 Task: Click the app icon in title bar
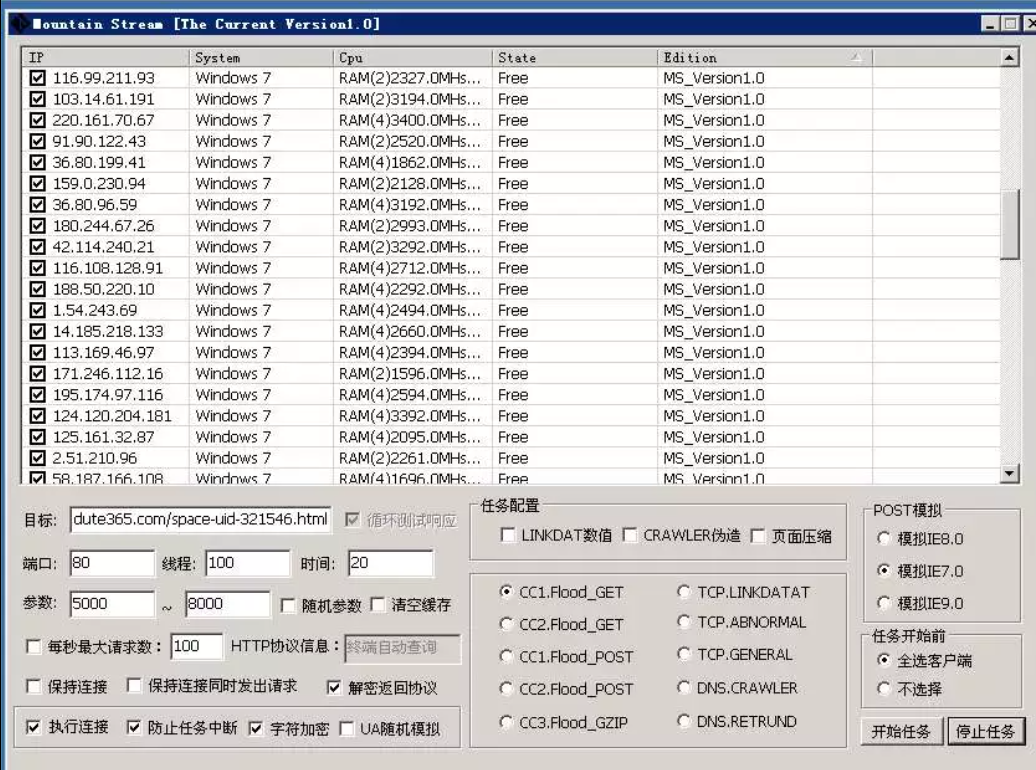click(19, 24)
